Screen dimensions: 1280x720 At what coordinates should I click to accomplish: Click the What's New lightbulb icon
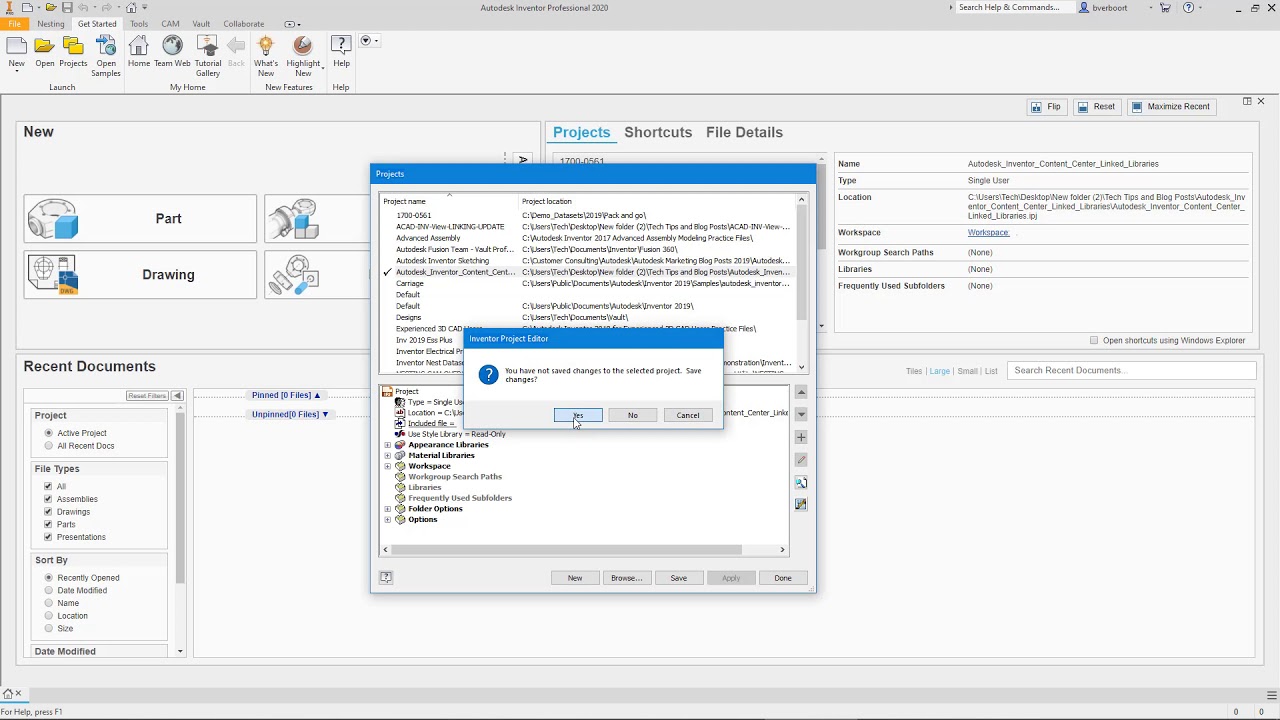tap(266, 46)
